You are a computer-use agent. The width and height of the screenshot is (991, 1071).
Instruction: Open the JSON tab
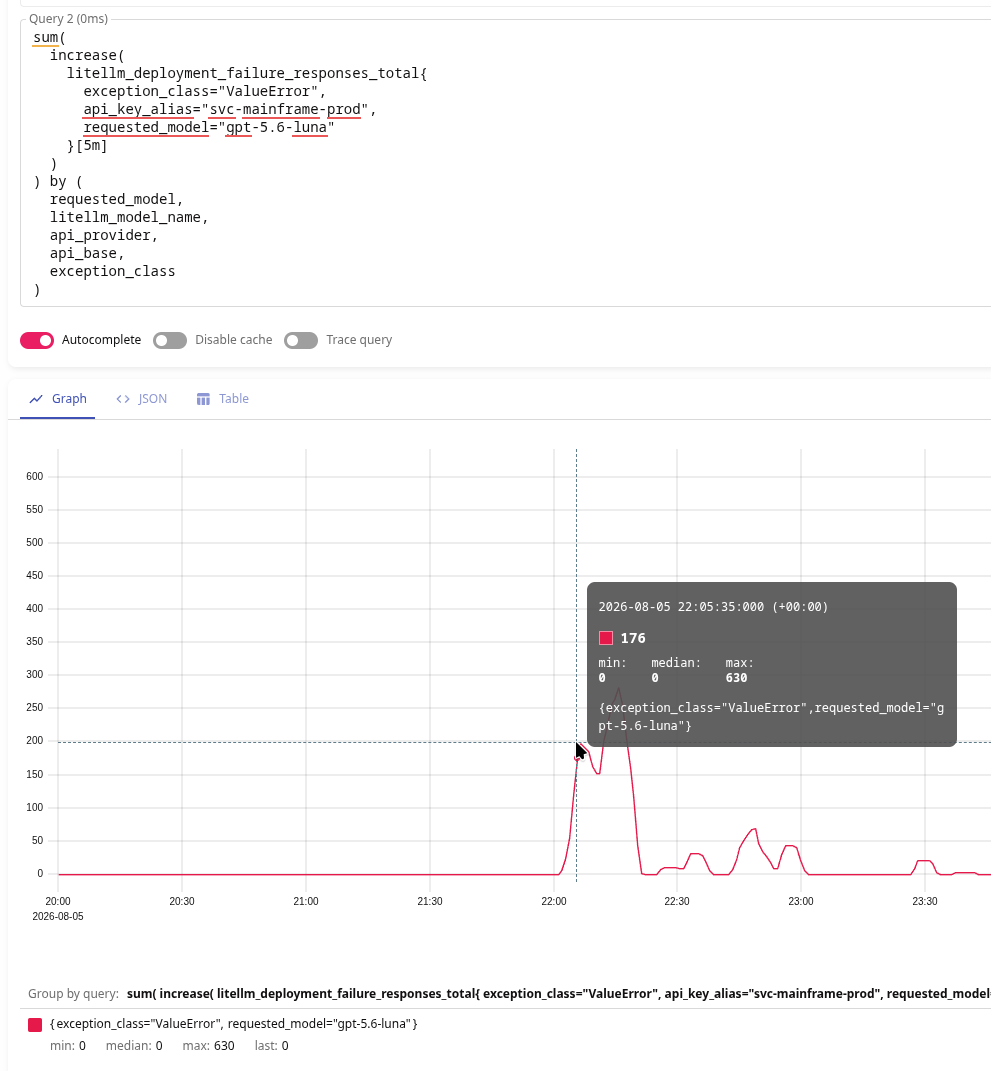click(141, 399)
